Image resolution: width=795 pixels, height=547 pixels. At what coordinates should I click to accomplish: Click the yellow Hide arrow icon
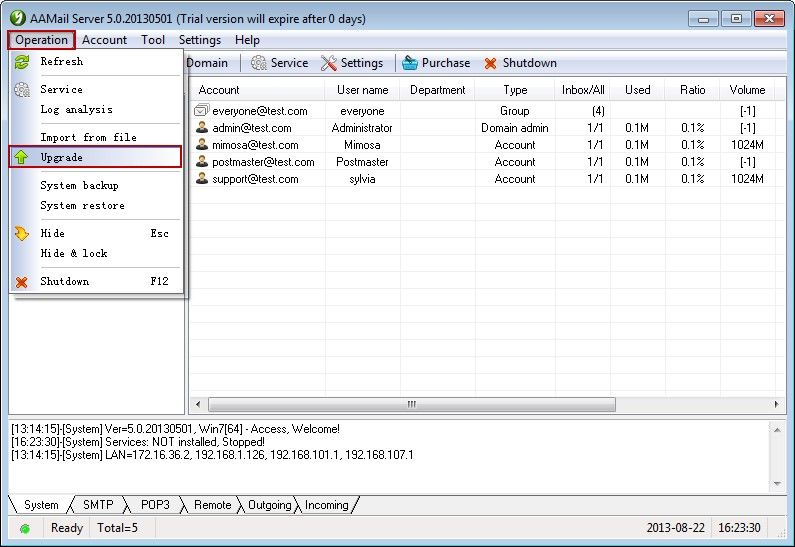[x=22, y=234]
